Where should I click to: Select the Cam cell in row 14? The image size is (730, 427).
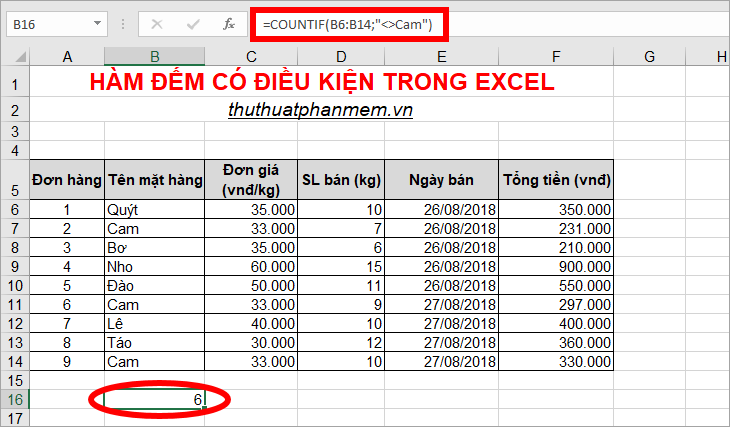click(155, 361)
